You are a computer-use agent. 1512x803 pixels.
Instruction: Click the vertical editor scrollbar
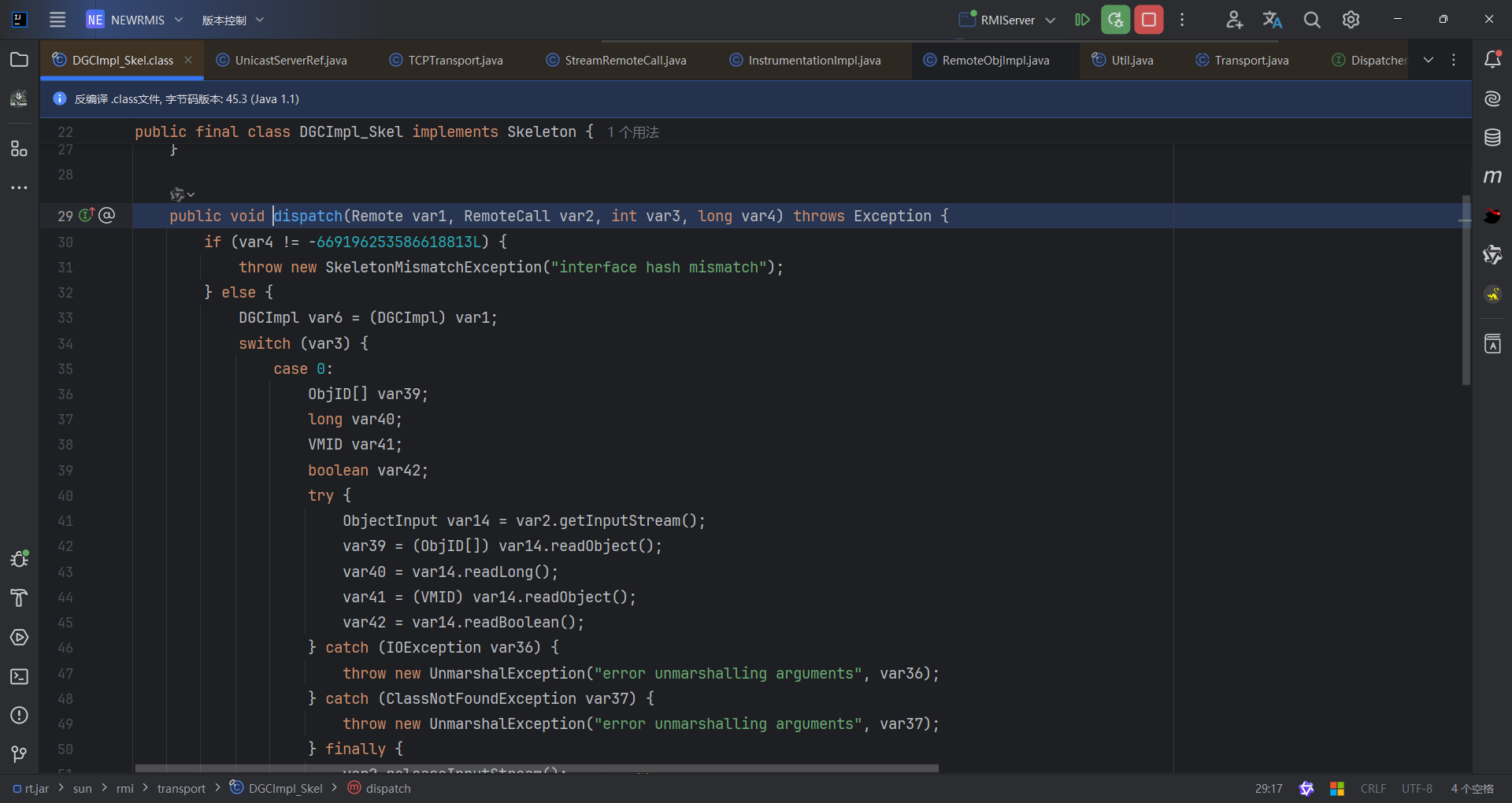1466,290
